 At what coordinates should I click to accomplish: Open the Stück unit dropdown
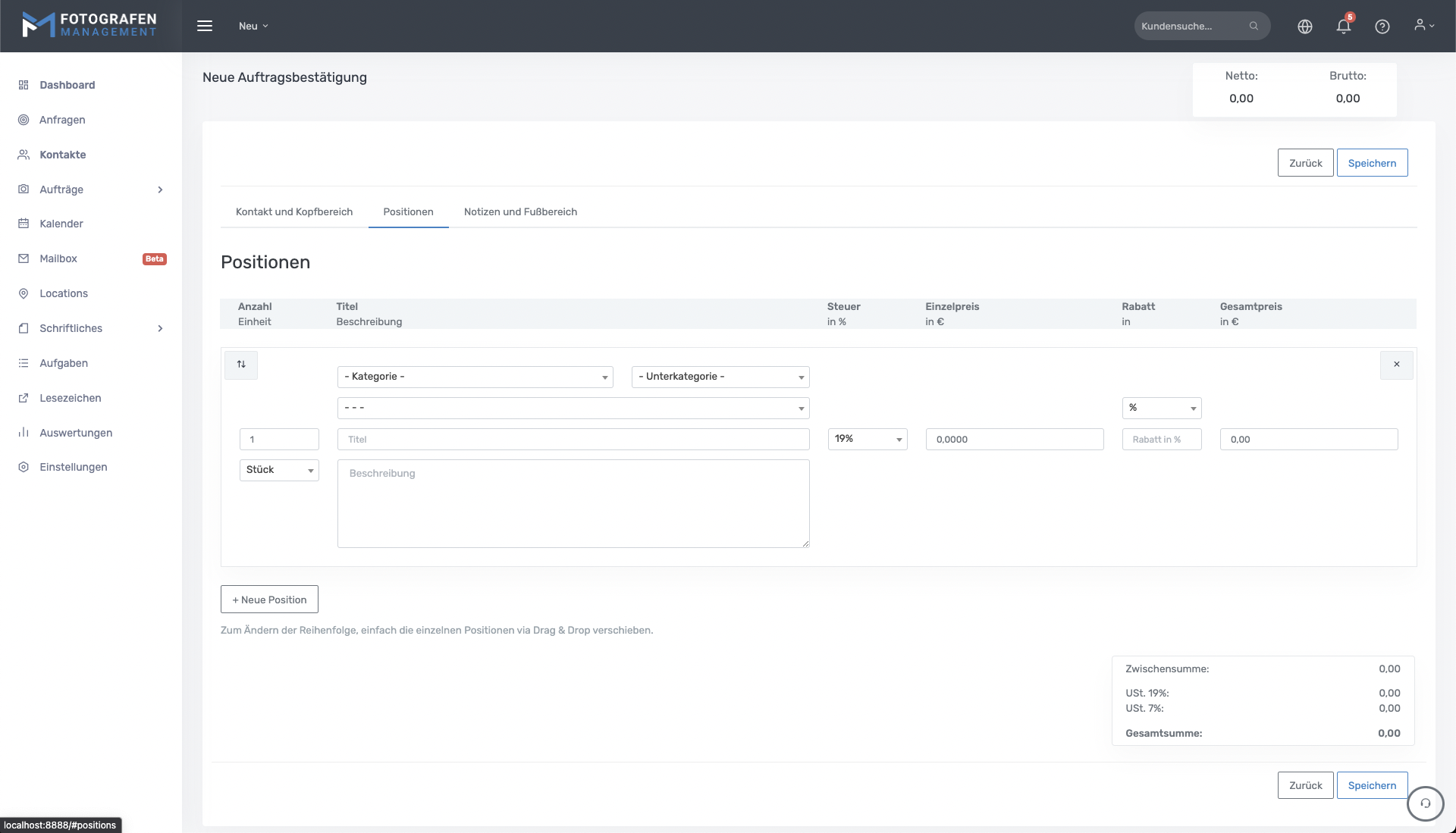pos(278,470)
